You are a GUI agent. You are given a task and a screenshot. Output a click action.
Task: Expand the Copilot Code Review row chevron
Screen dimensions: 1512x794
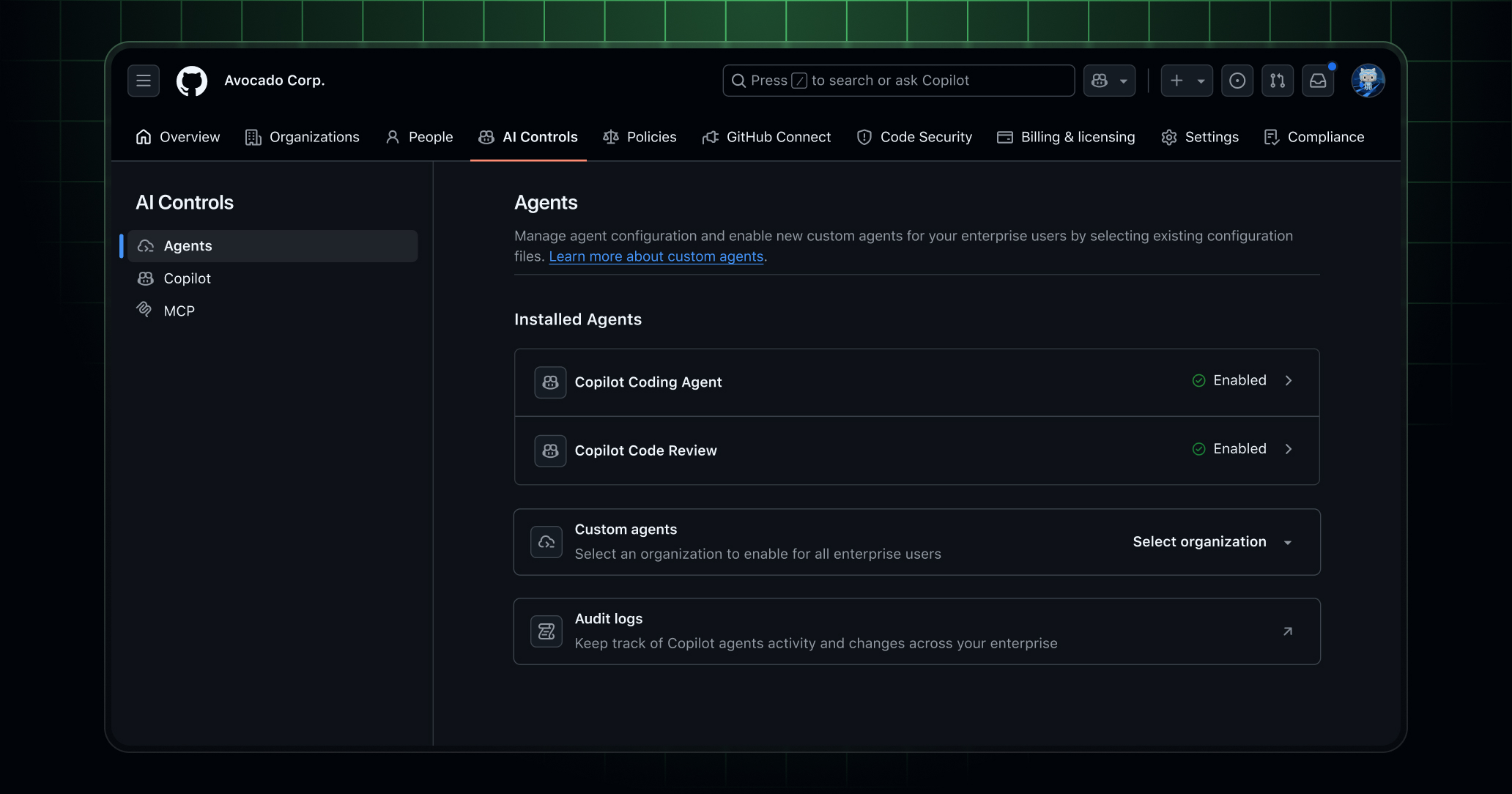pyautogui.click(x=1289, y=450)
